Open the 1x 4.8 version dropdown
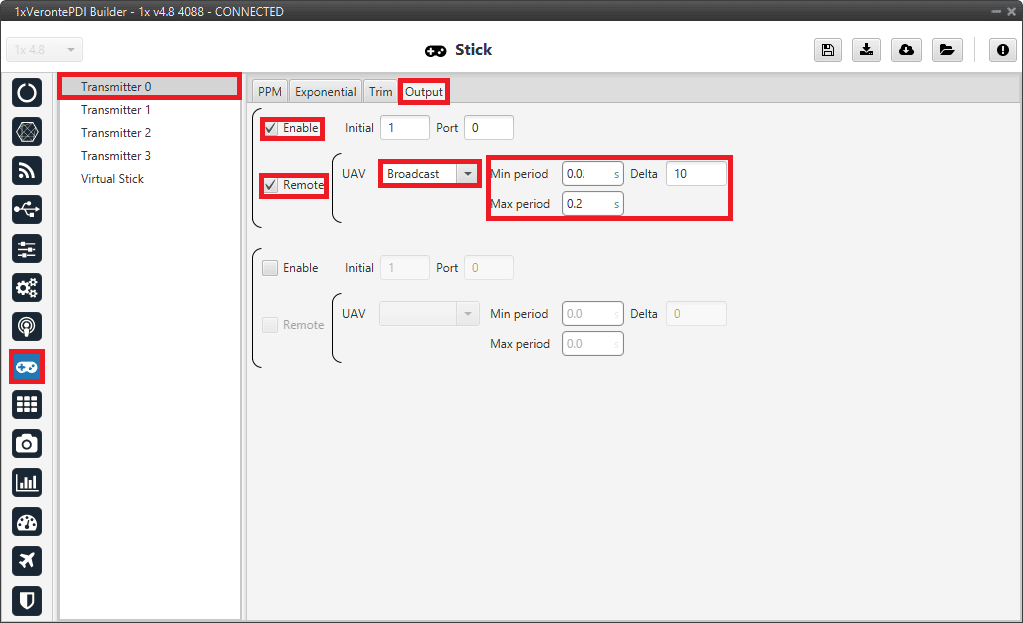The image size is (1023, 623). (44, 50)
